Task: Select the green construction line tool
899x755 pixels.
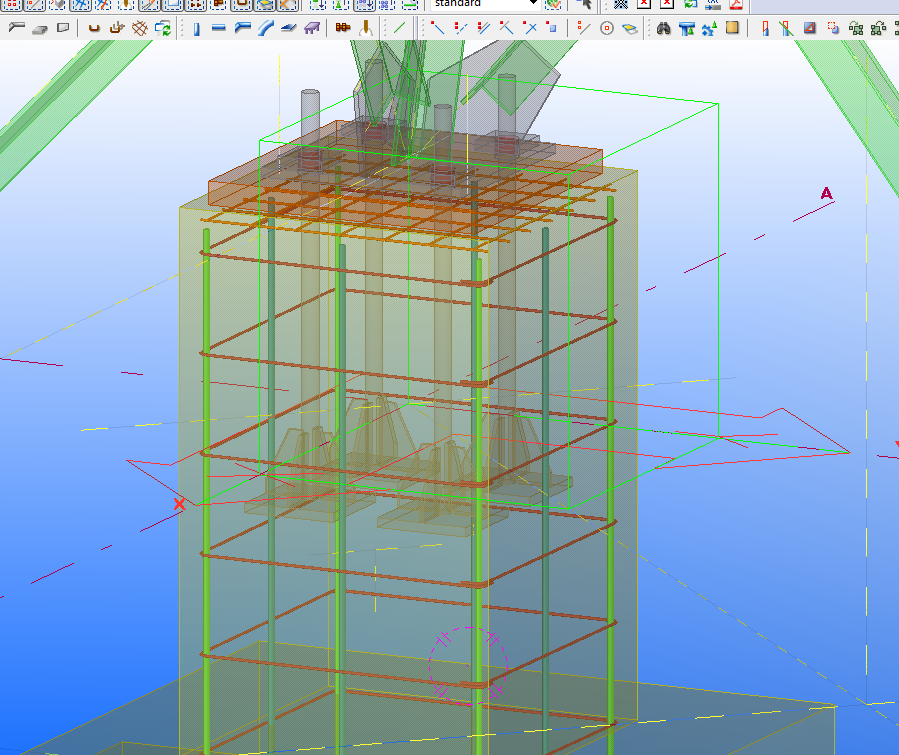Action: [400, 28]
